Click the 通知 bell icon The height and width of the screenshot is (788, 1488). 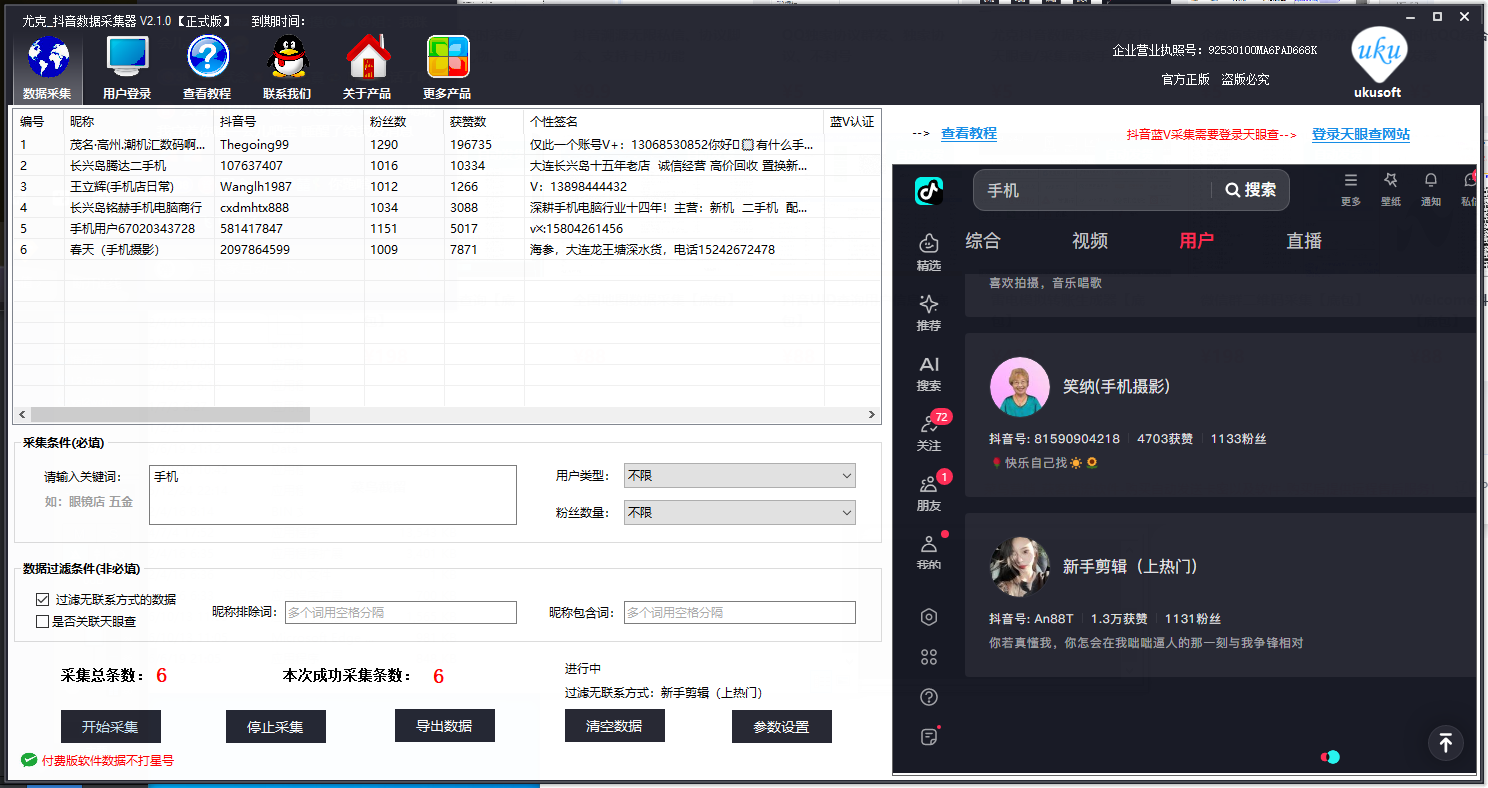tap(1431, 189)
